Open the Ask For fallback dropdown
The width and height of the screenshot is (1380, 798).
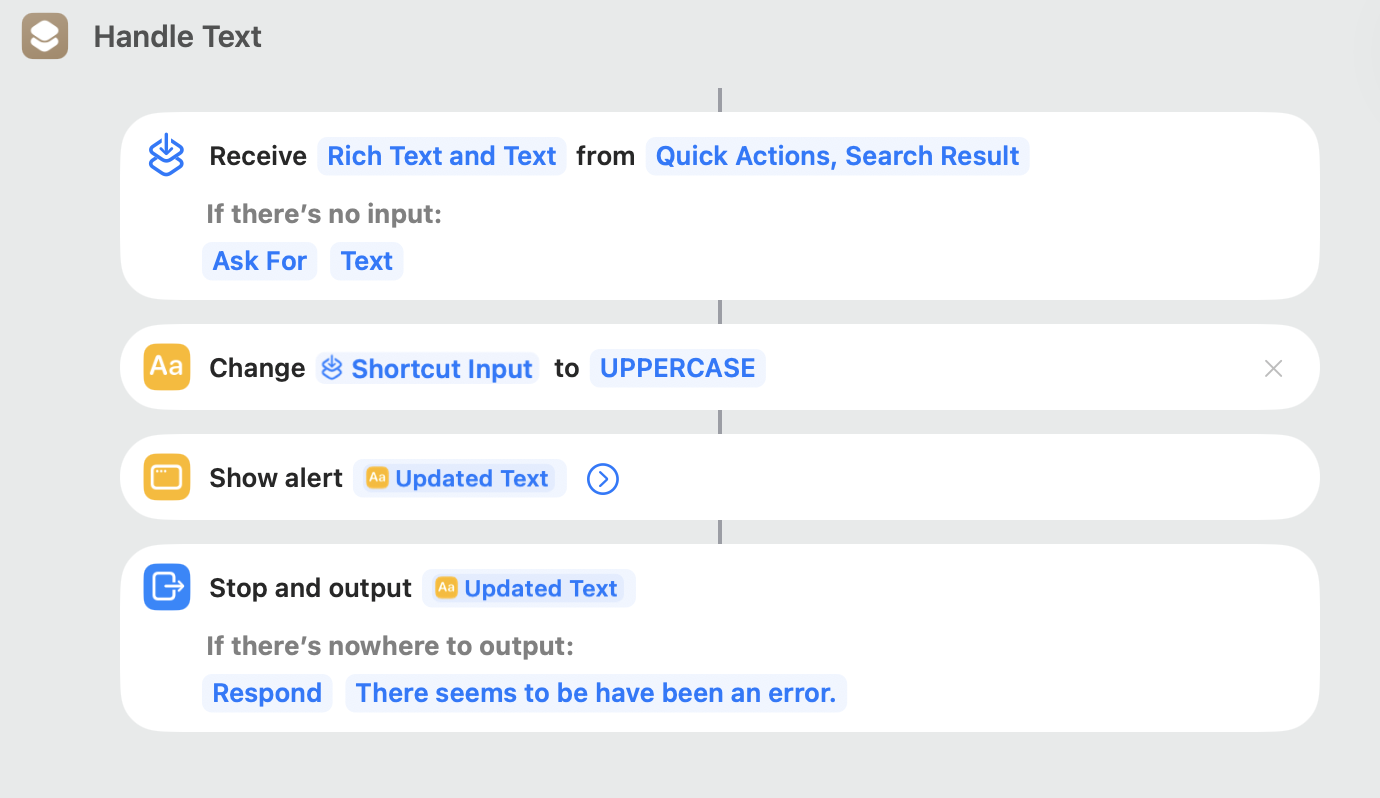click(x=259, y=261)
